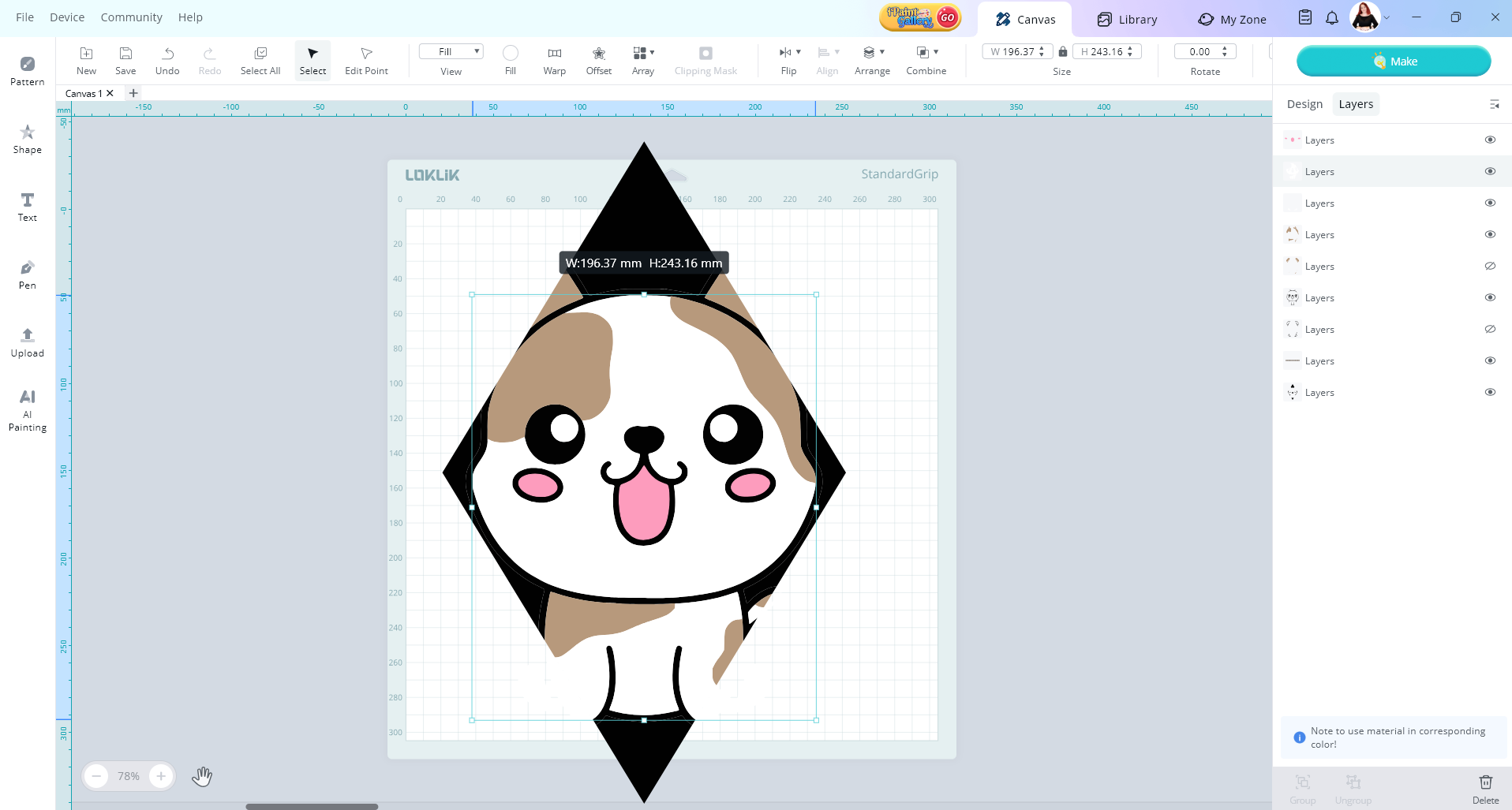Show the hidden fifth layer
Viewport: 1512px width, 810px height.
(1490, 266)
